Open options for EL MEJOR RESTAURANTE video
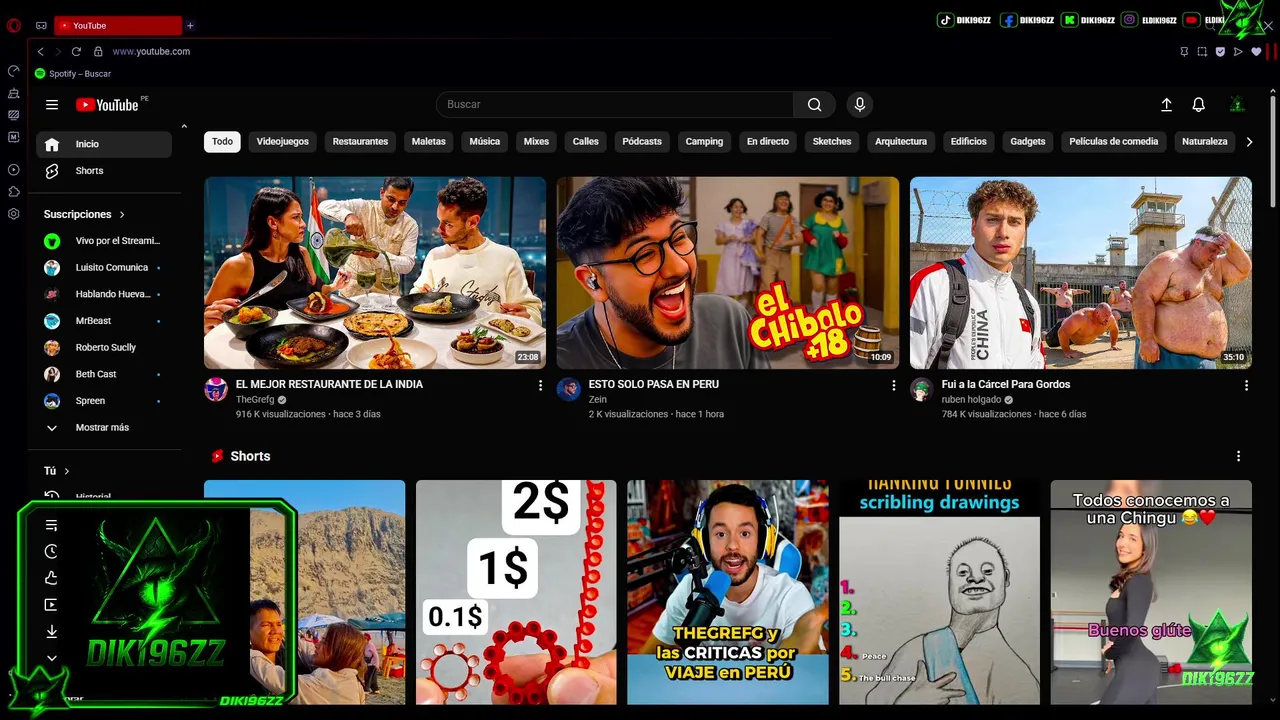Screen dimensions: 1280x720 pyautogui.click(x=541, y=385)
